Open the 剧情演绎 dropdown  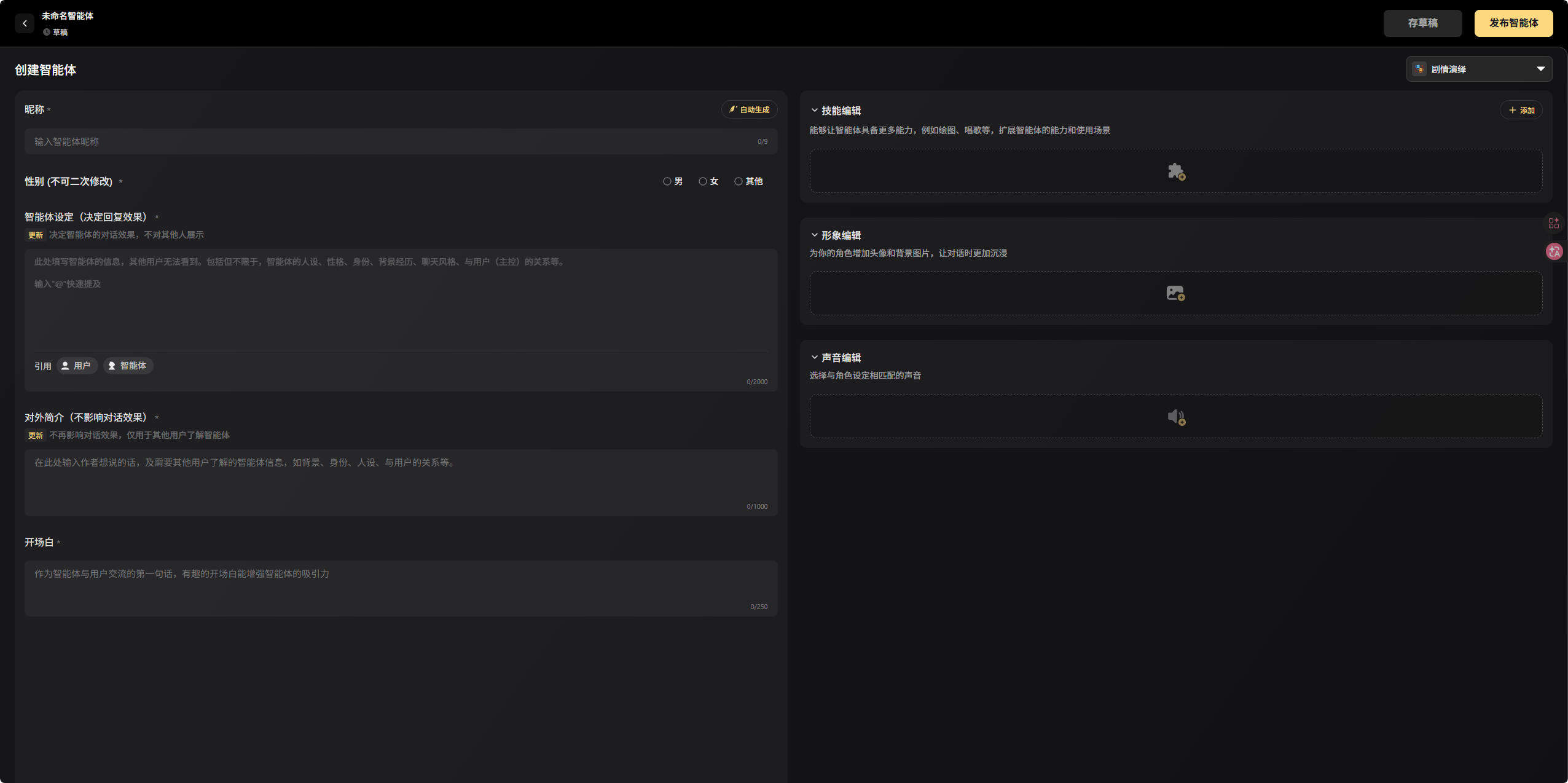click(x=1479, y=69)
